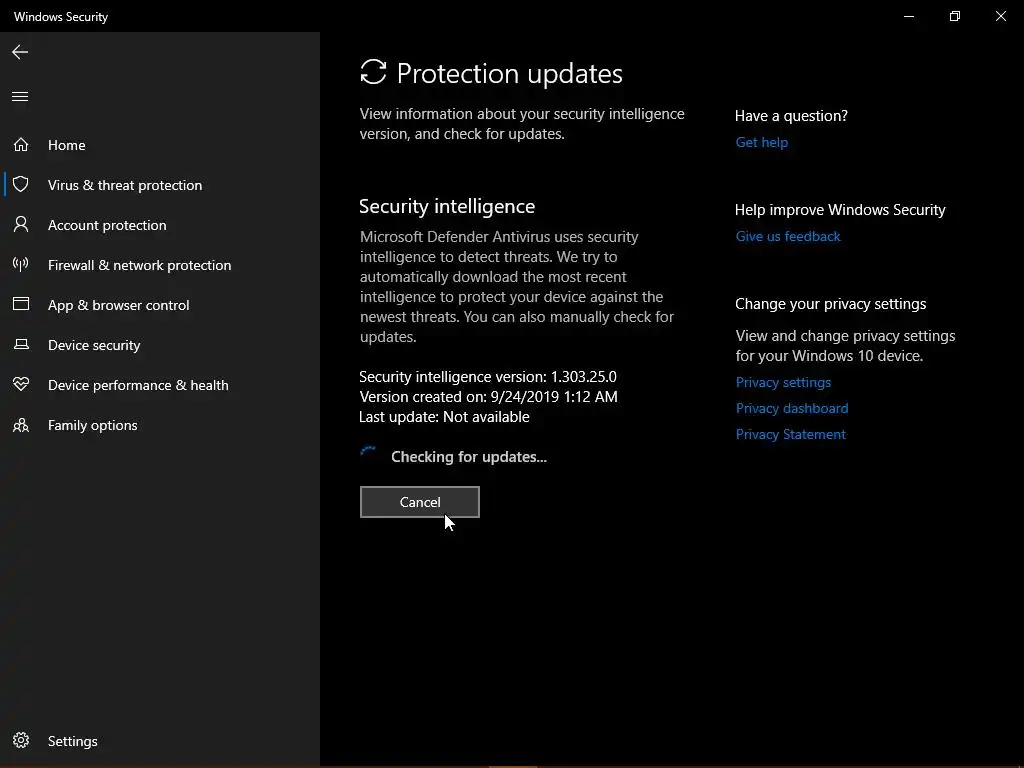Minimize the Windows Security window

coord(908,16)
